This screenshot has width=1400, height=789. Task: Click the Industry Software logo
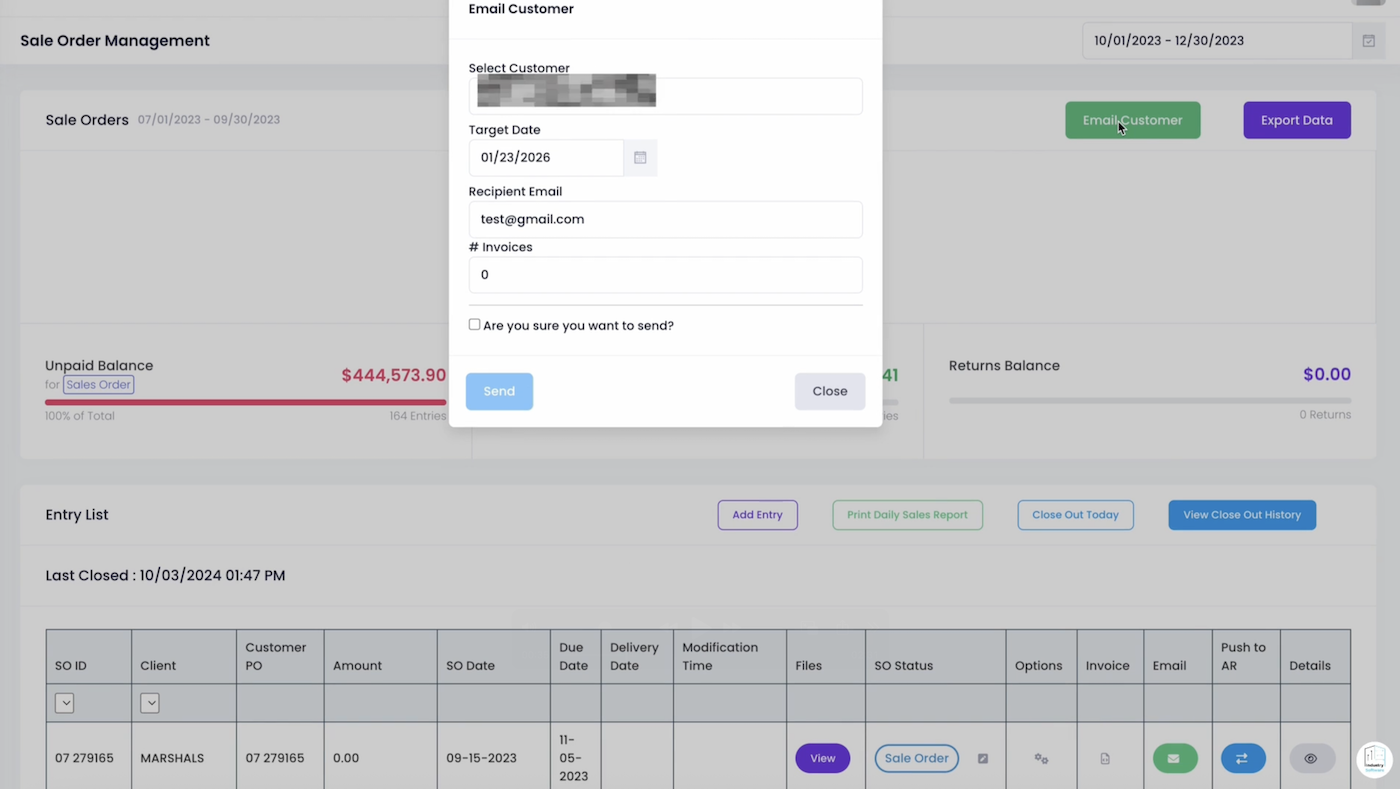click(x=1374, y=758)
